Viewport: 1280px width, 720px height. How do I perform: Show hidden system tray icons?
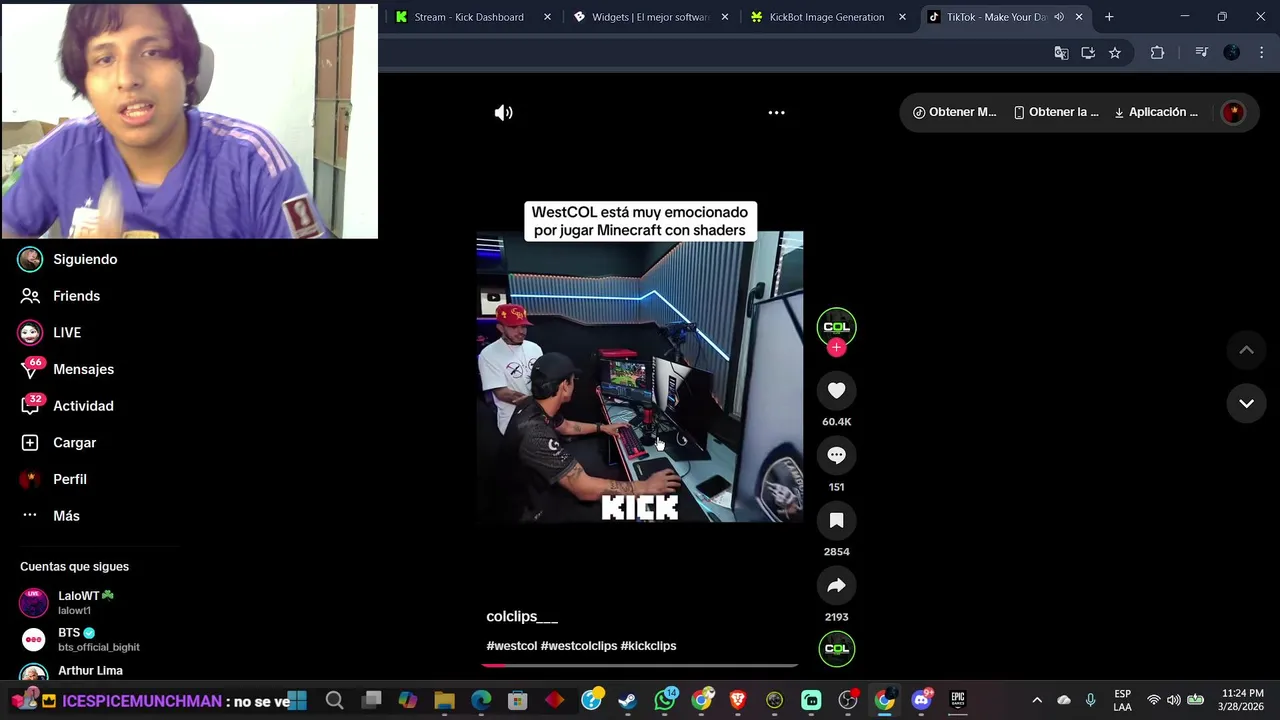[1037, 700]
